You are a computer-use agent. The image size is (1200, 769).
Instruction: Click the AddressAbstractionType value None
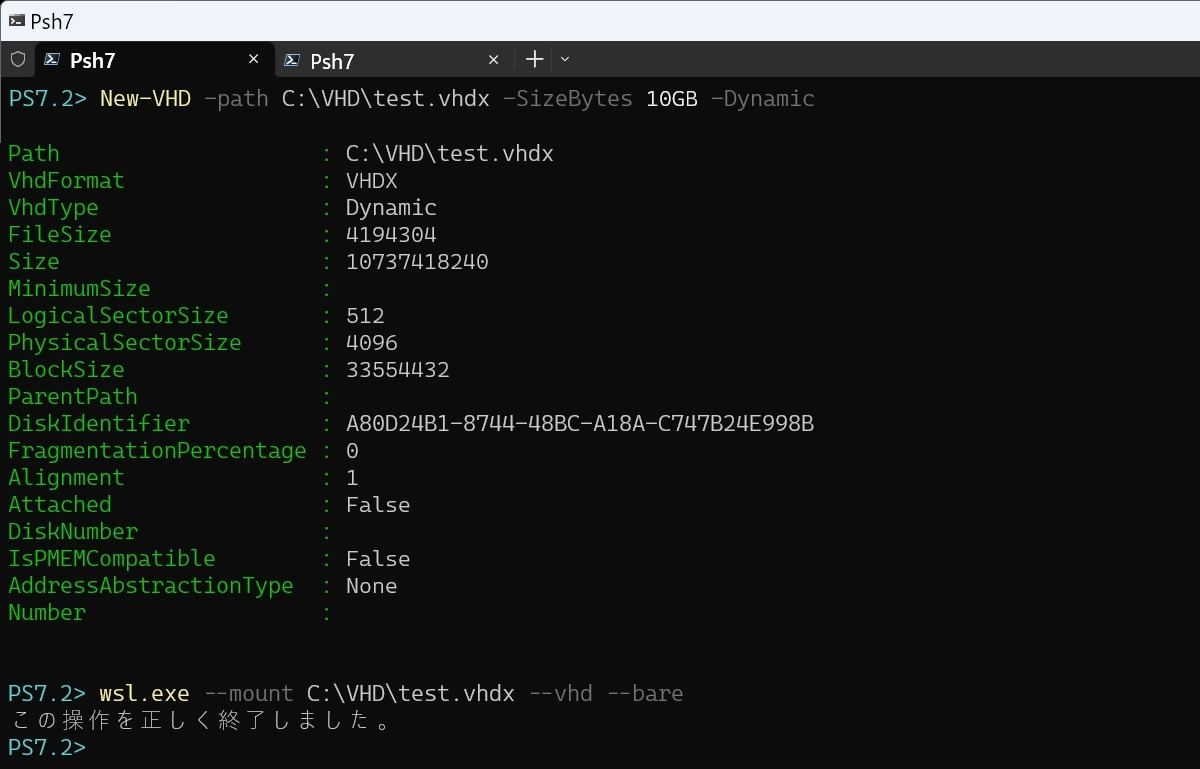pos(371,585)
